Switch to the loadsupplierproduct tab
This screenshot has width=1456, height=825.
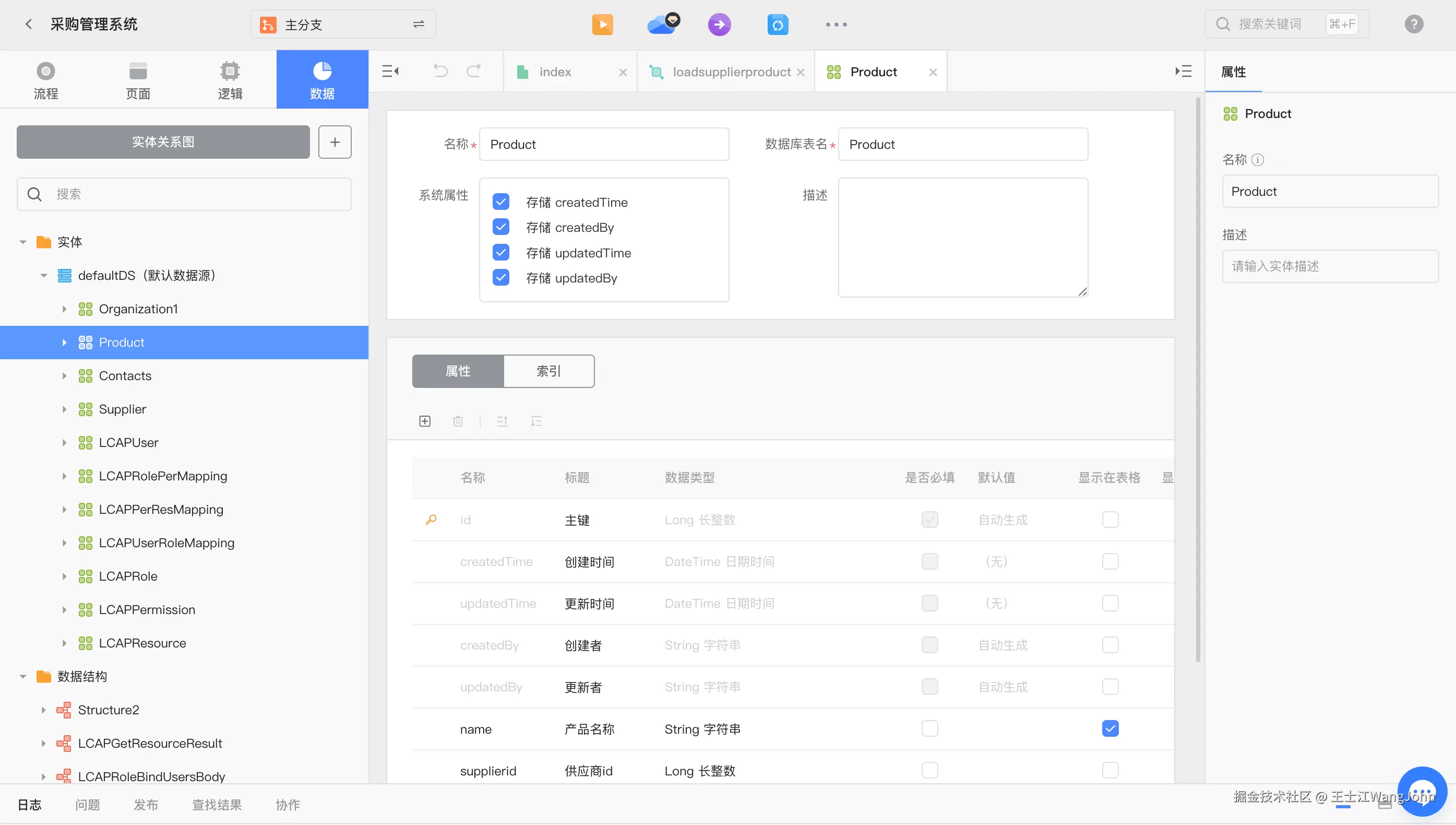(731, 72)
